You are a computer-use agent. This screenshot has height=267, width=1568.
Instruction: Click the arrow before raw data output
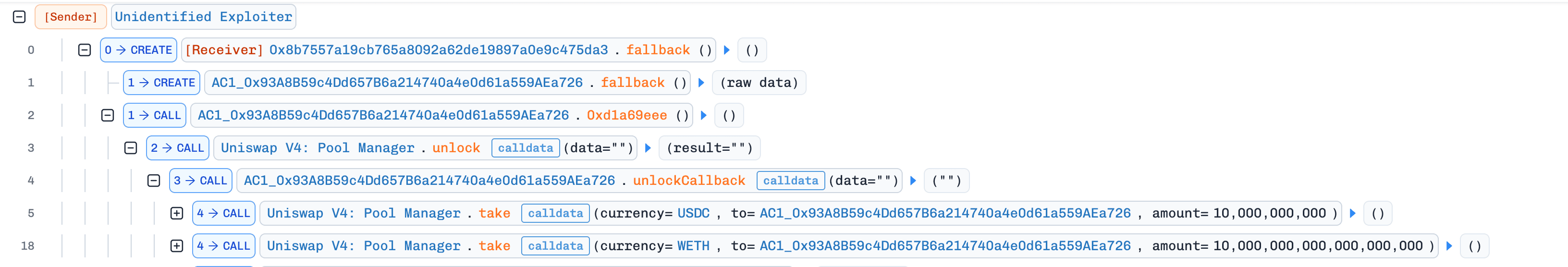point(700,83)
